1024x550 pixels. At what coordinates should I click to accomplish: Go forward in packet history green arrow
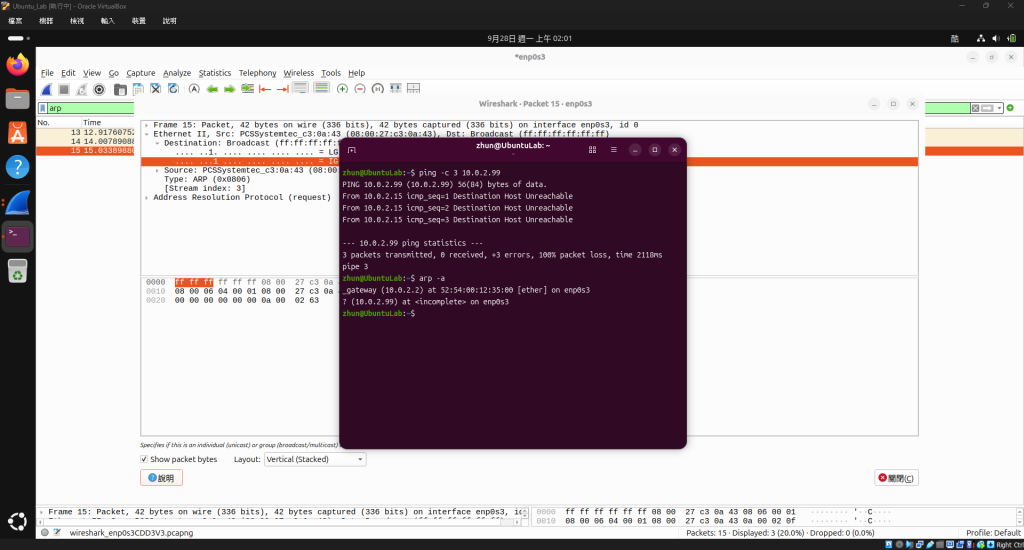[x=229, y=89]
